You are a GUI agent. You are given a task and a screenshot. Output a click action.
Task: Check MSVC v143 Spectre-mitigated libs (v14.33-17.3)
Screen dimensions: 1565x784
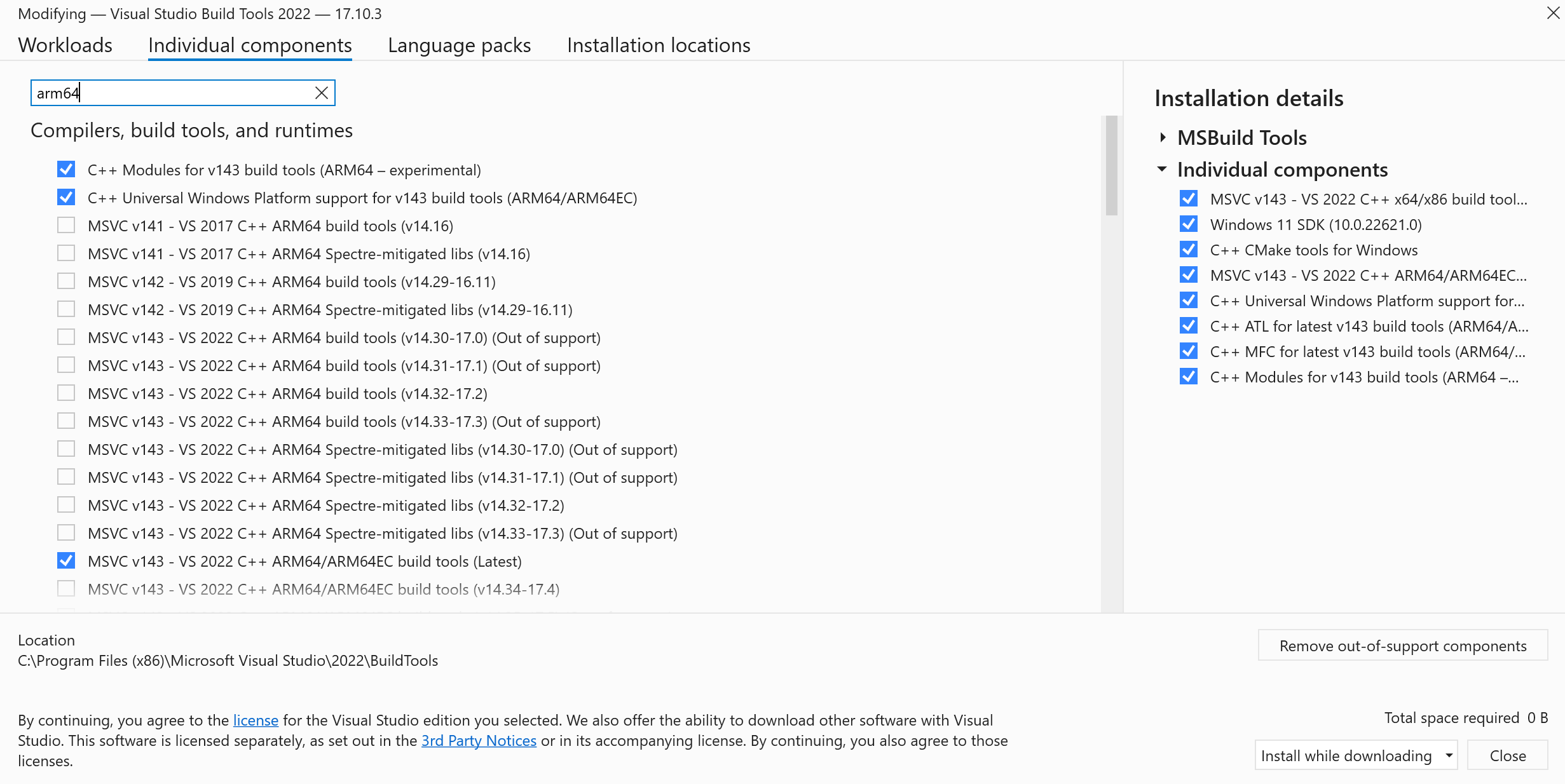click(66, 533)
